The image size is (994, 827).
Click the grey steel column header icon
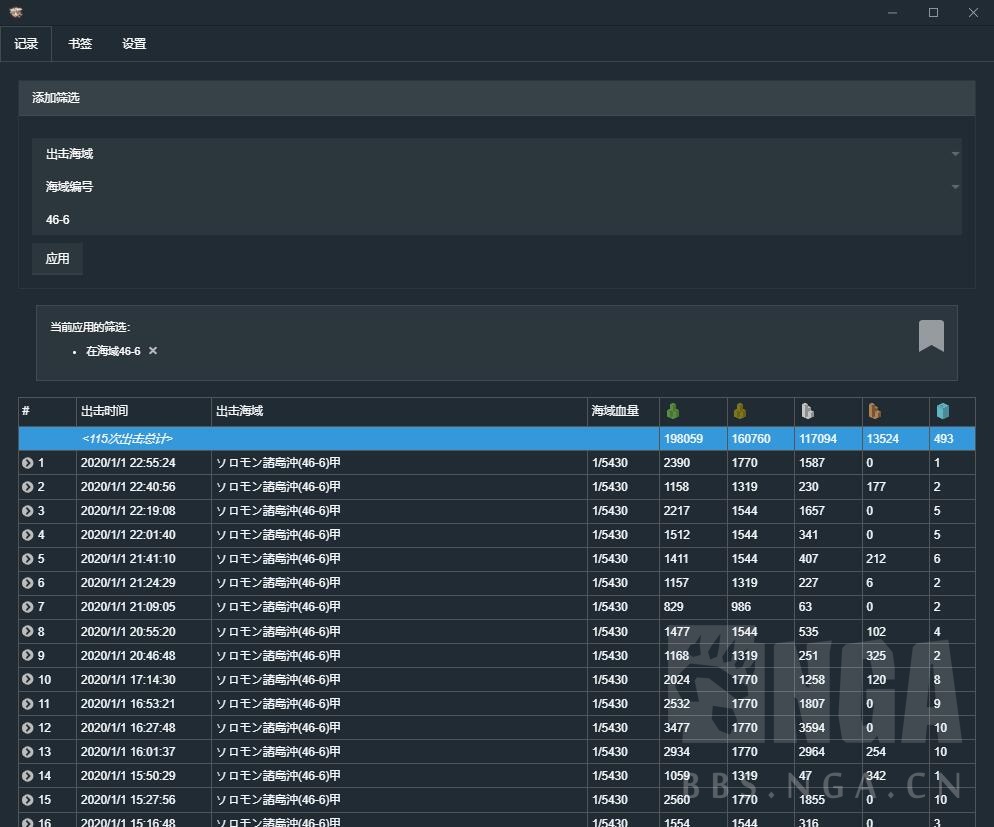(x=807, y=411)
